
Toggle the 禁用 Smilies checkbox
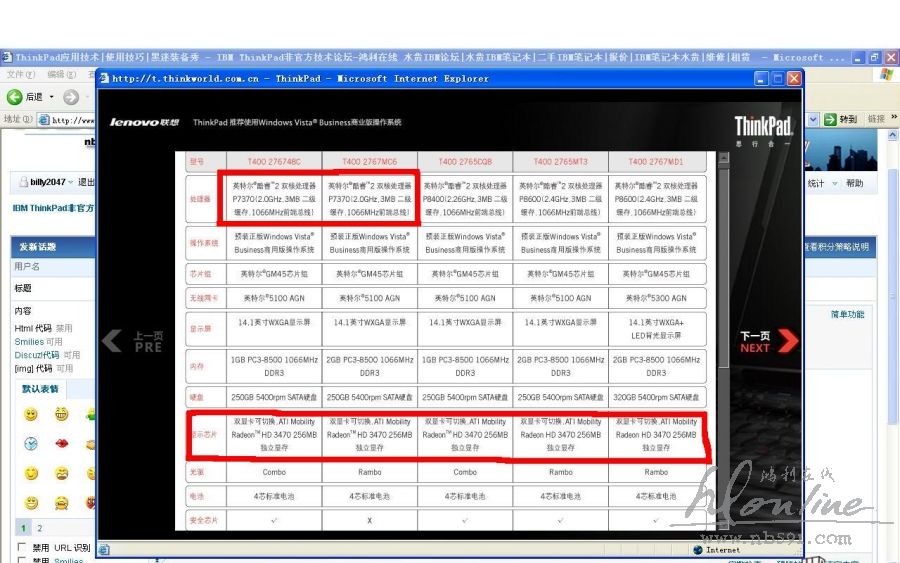coord(22,560)
